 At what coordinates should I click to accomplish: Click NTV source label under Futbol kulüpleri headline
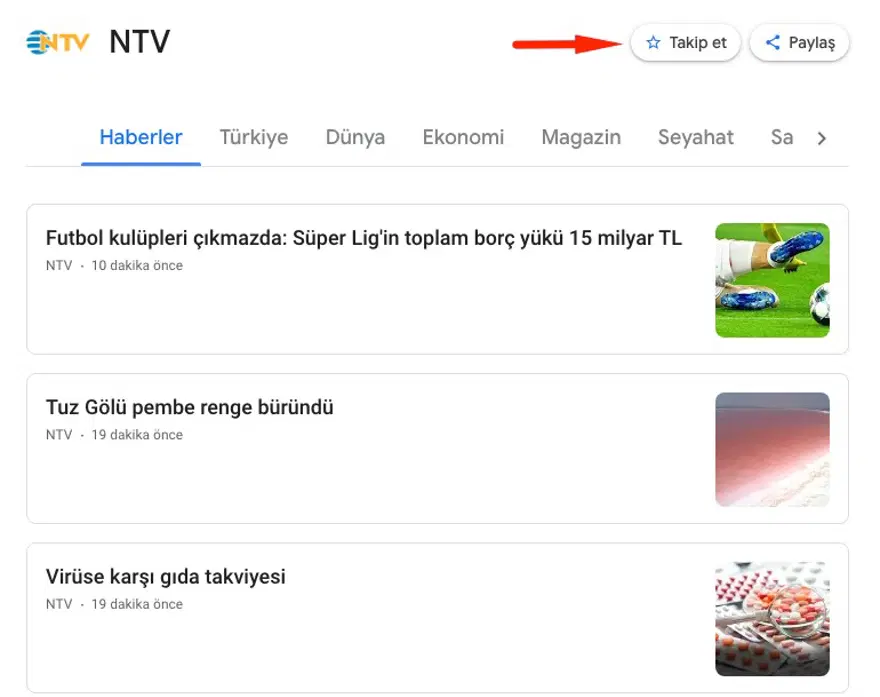59,265
